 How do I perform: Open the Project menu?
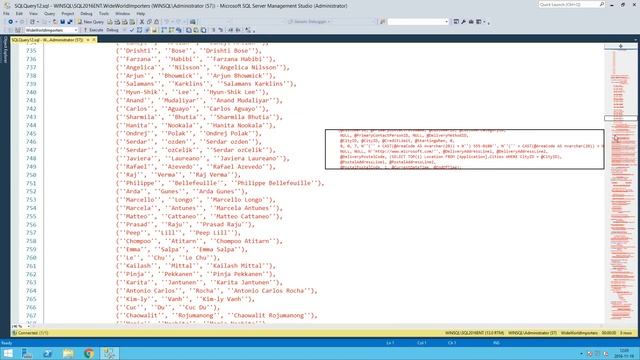[x=68, y=13]
